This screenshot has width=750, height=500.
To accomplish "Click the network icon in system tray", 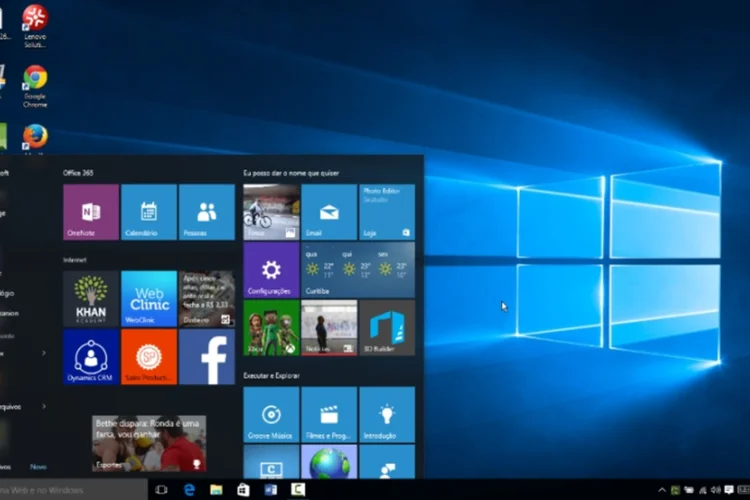I will point(703,489).
